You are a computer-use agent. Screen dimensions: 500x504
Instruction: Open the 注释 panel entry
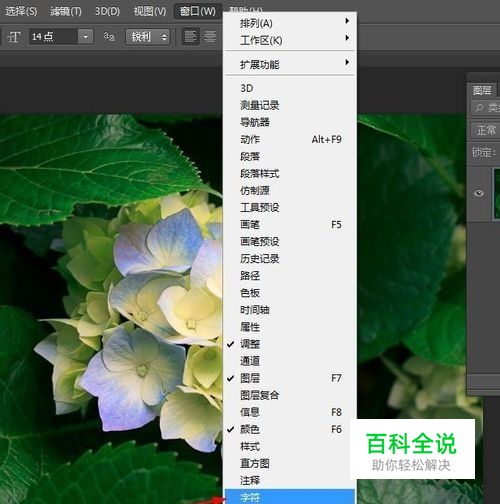290,480
